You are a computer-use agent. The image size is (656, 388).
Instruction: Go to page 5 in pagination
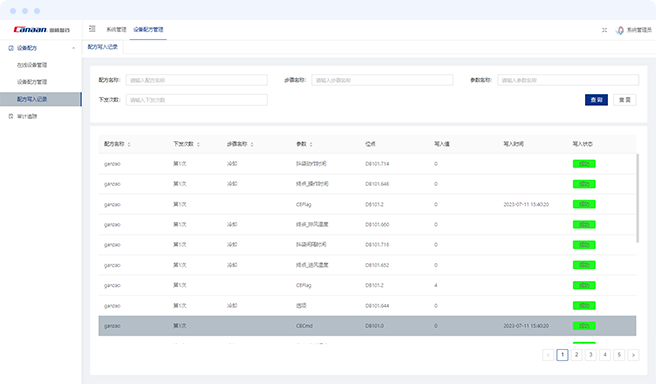pos(619,355)
